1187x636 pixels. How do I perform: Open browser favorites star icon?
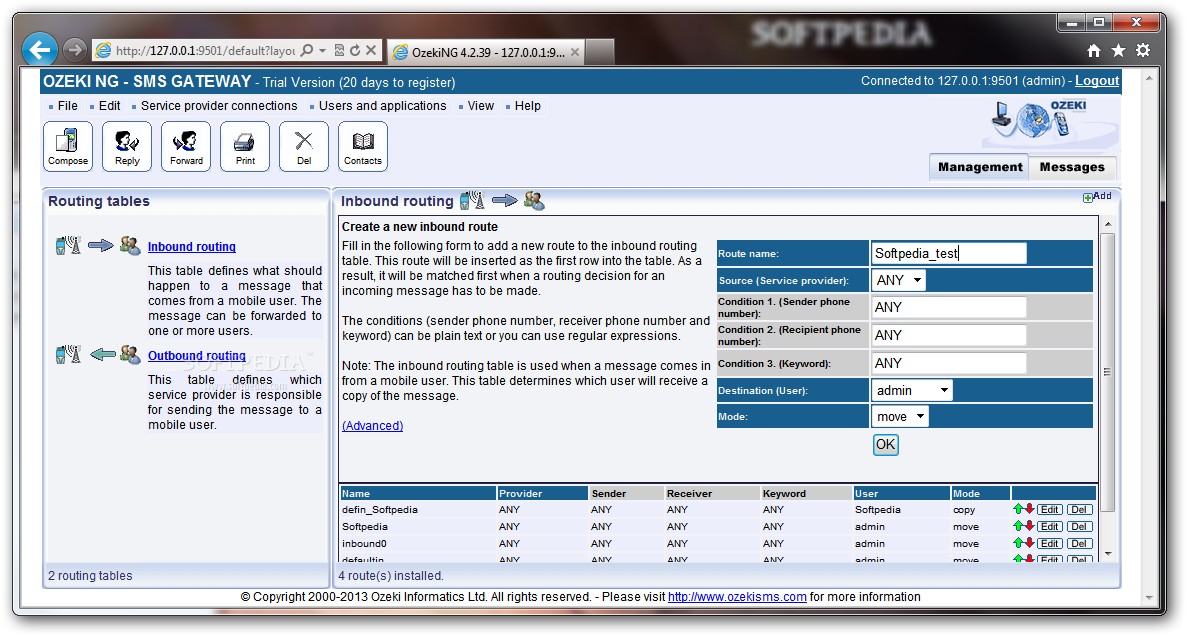point(1118,51)
